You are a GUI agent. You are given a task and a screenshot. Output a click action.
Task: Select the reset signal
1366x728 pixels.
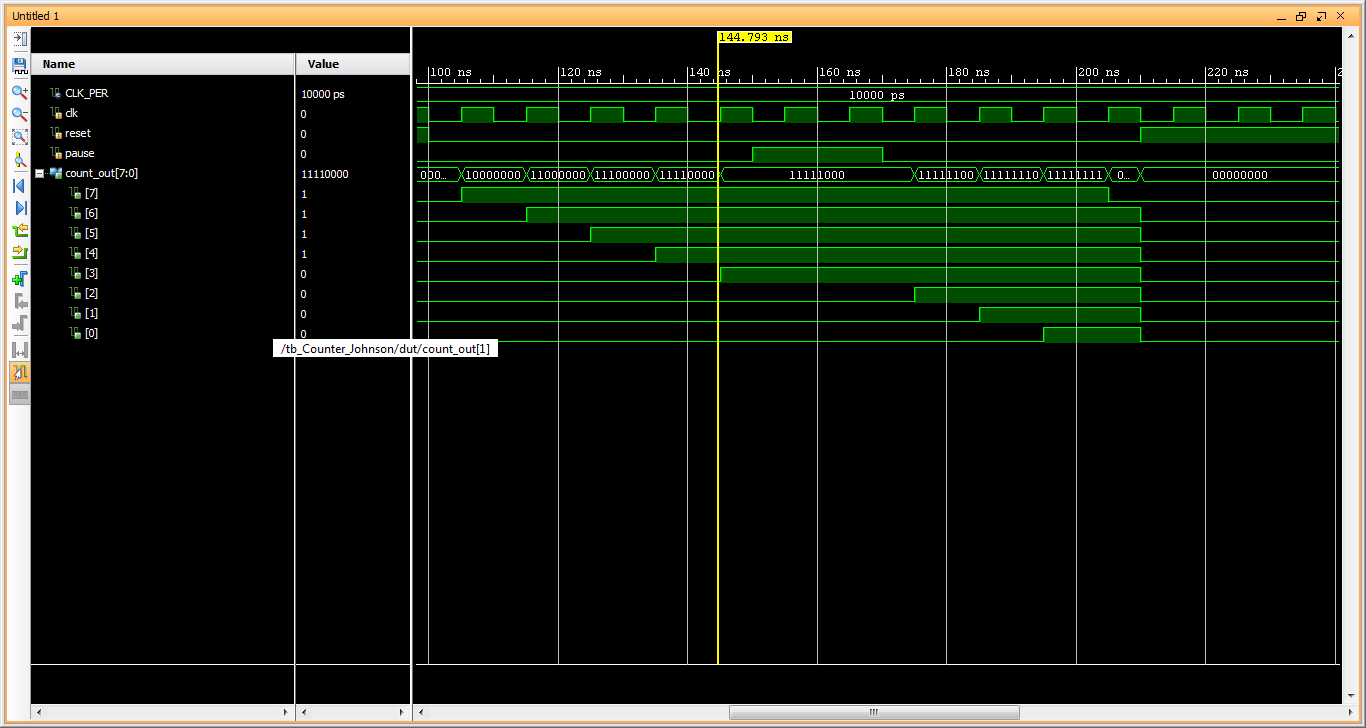coord(77,134)
